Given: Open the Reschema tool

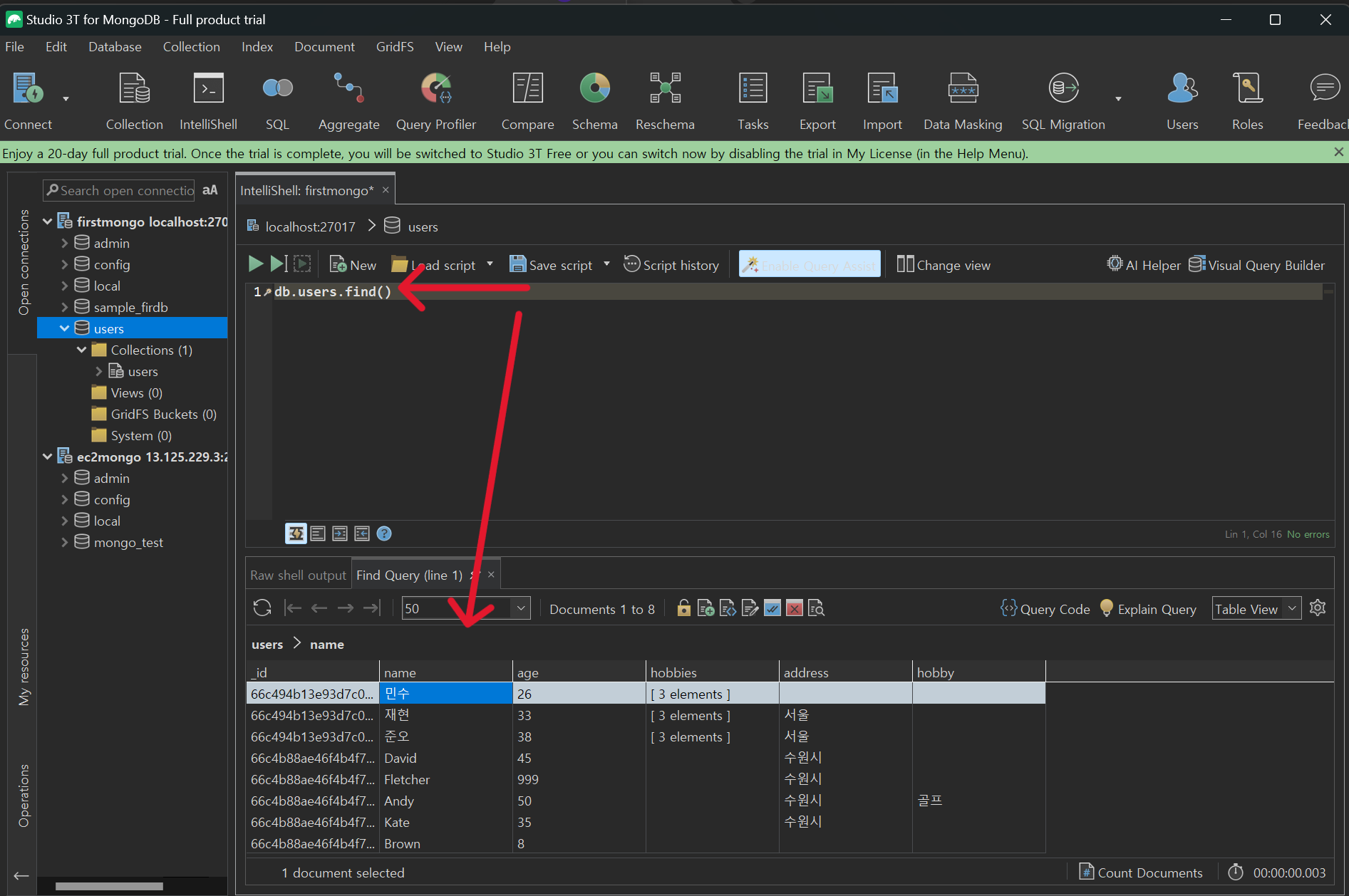Looking at the screenshot, I should coord(665,101).
